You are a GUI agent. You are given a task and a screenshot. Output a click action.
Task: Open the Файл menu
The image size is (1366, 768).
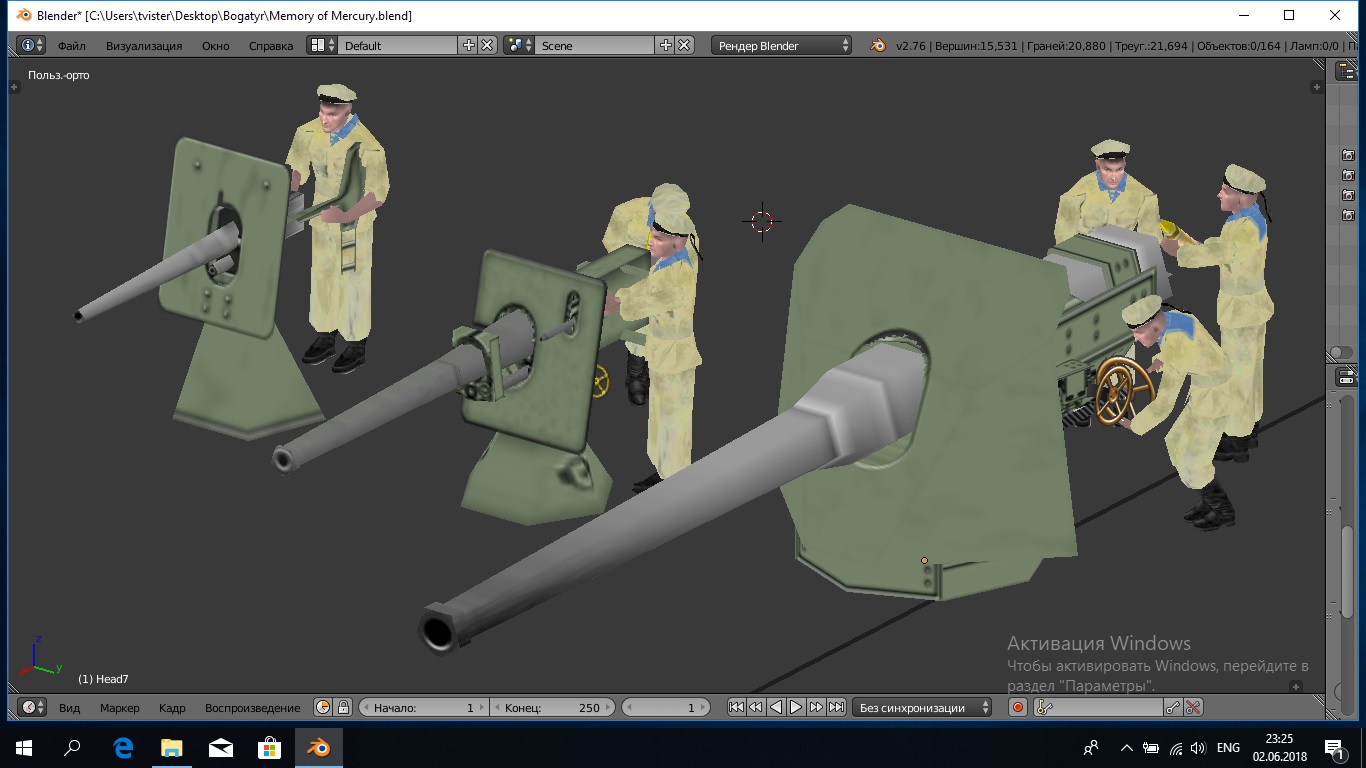(x=71, y=46)
